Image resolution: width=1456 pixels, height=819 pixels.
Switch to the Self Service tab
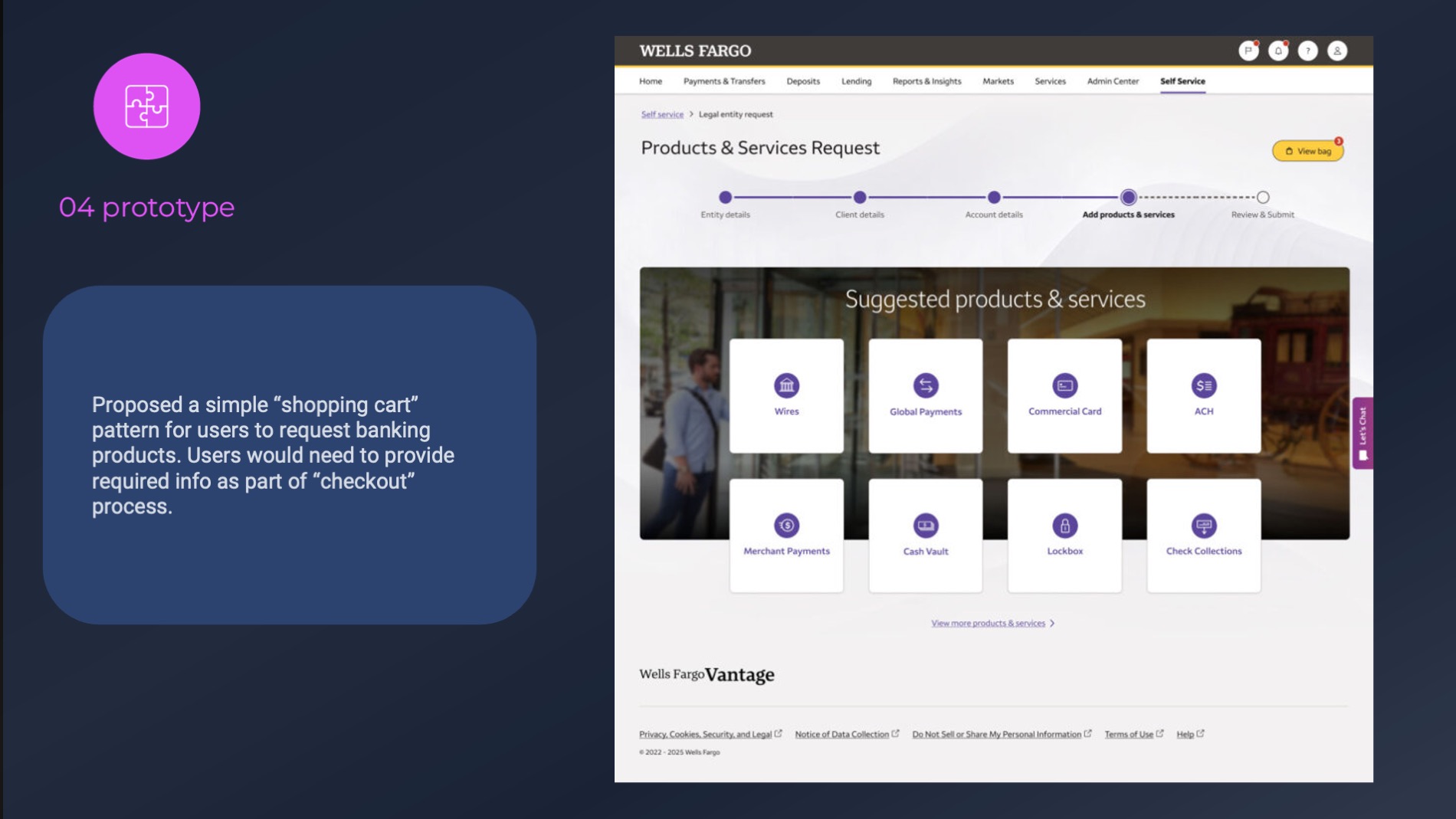point(1182,81)
